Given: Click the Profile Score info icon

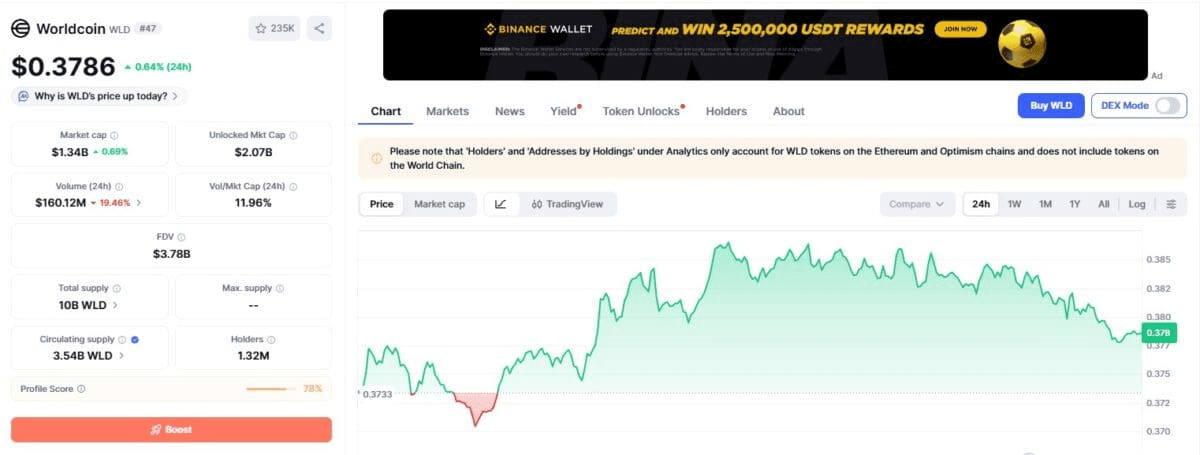Looking at the screenshot, I should pyautogui.click(x=81, y=389).
